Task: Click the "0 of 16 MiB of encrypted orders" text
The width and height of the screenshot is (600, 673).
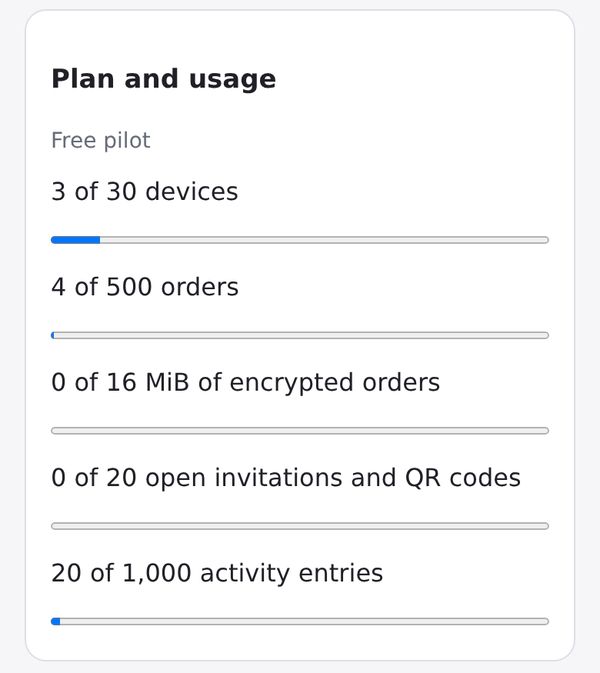Action: click(245, 382)
